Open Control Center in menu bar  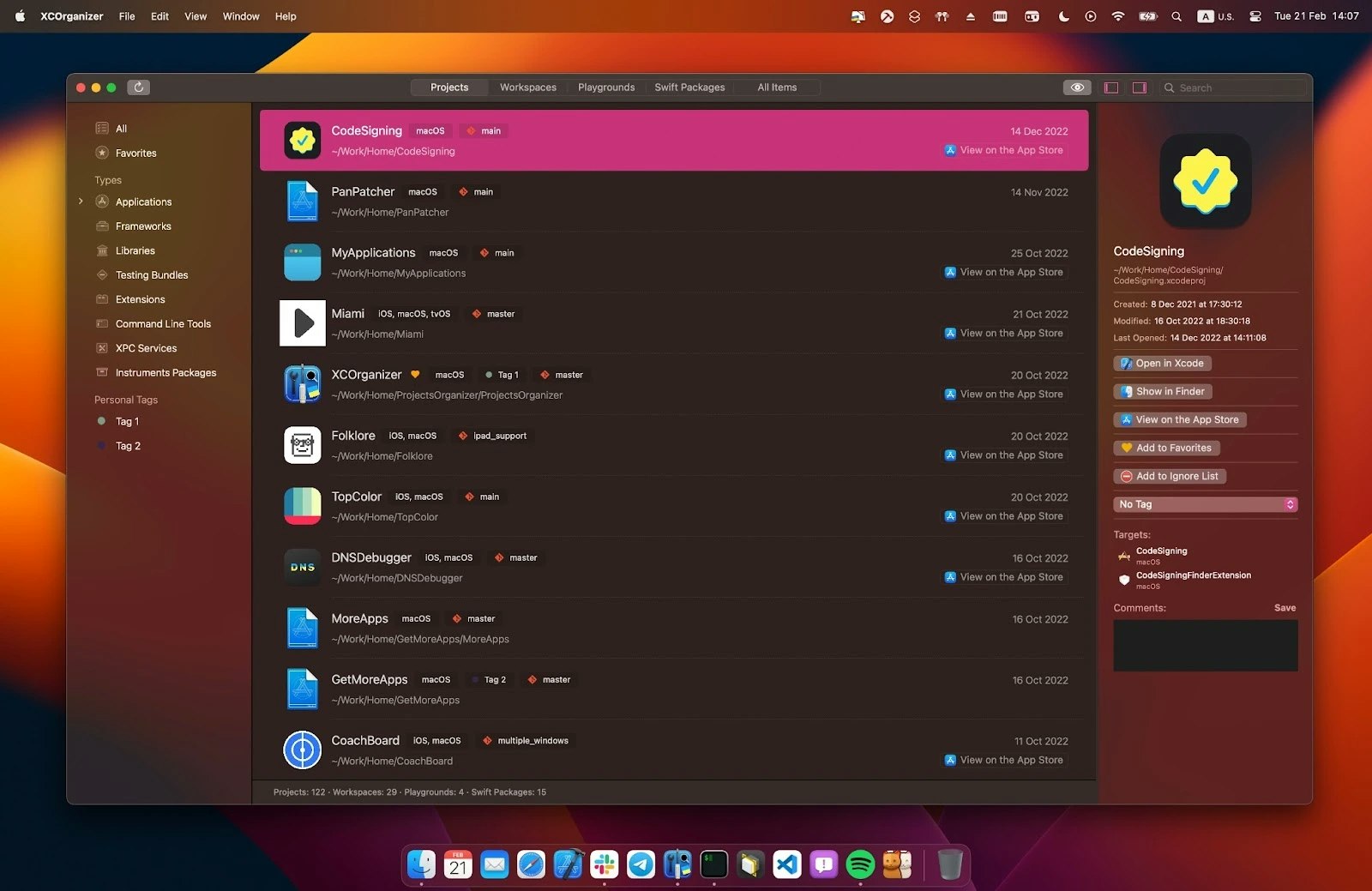[1255, 16]
